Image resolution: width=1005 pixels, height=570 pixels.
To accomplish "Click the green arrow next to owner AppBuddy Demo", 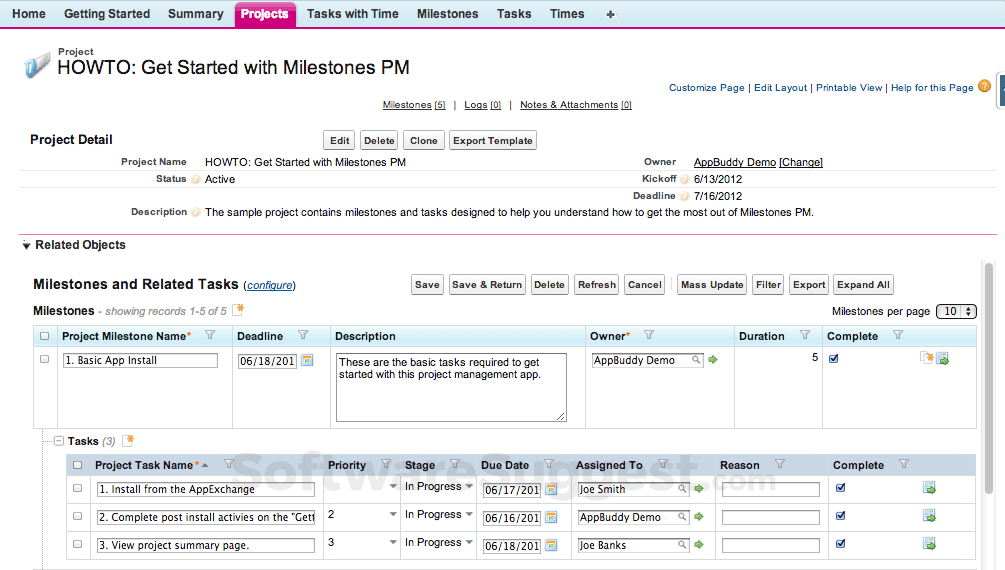I will pos(713,360).
